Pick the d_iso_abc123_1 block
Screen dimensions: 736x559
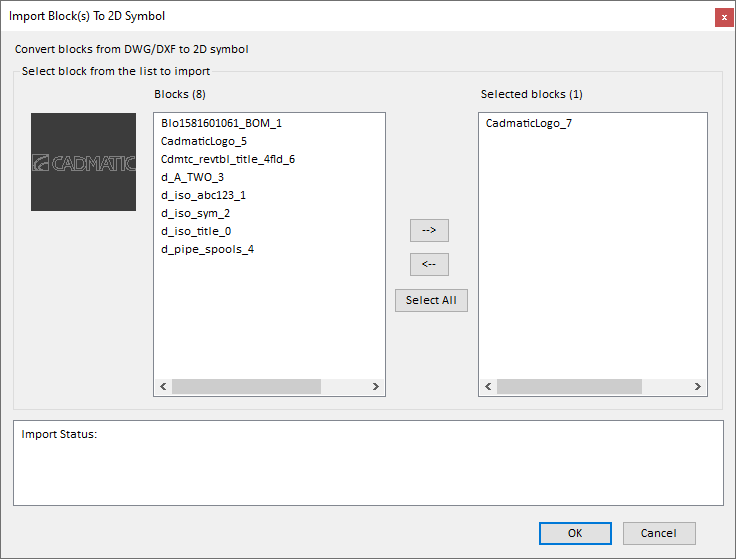203,195
